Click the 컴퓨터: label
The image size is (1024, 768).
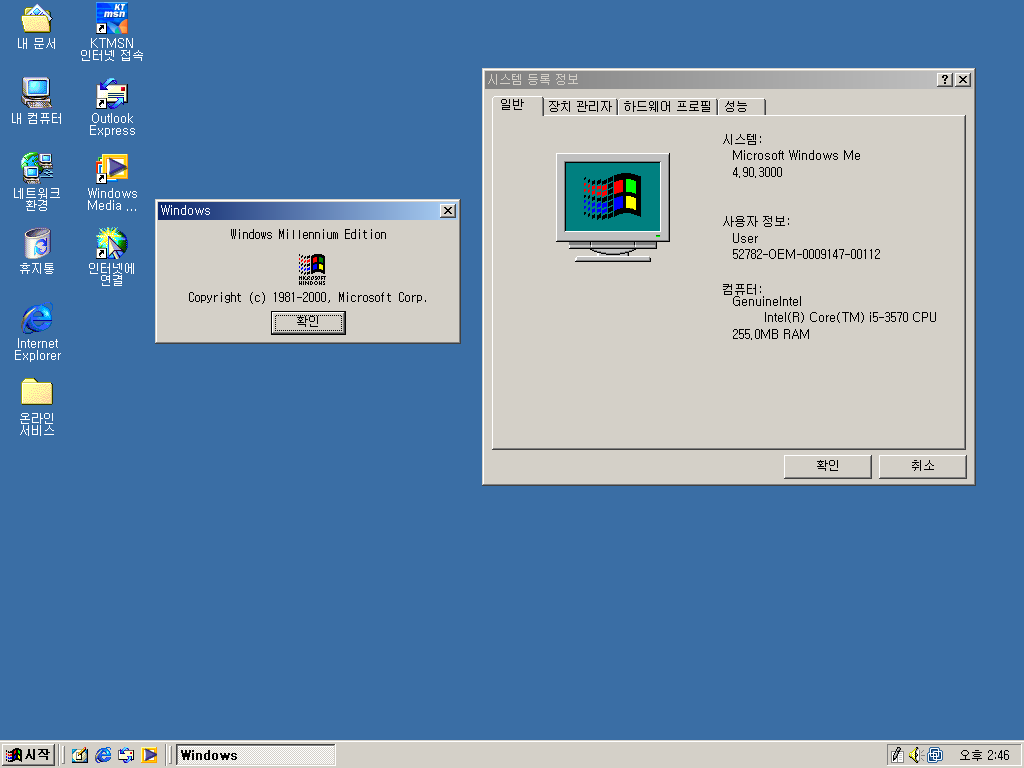[x=742, y=289]
